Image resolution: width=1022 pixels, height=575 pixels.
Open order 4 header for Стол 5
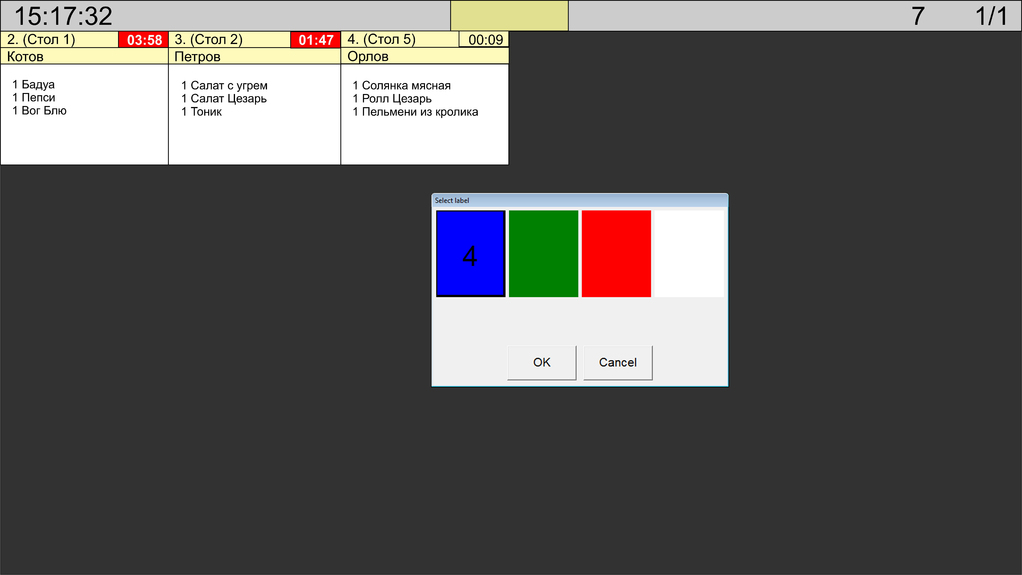400,40
